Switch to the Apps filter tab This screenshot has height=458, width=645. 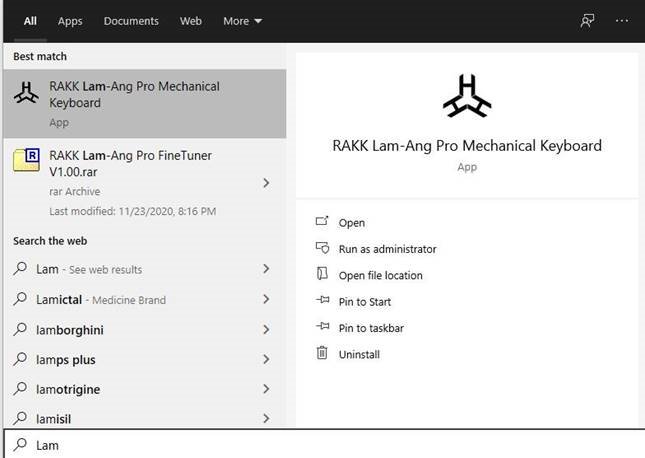click(70, 20)
